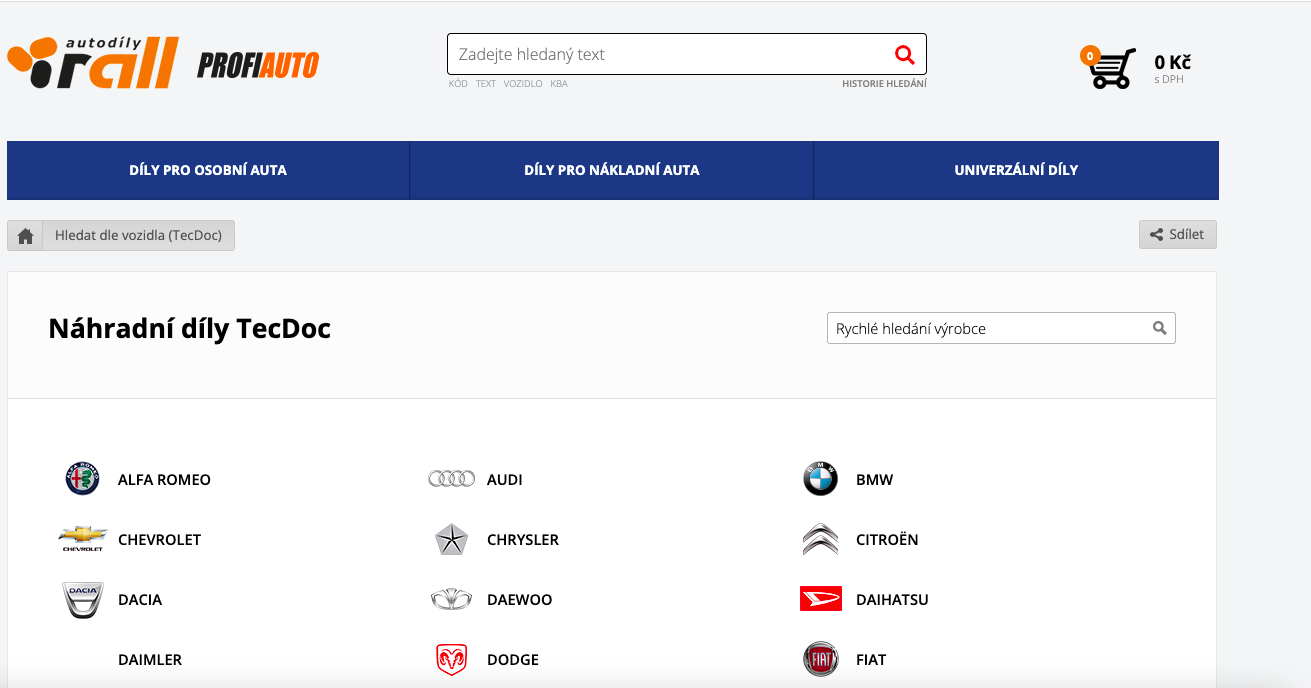Screen dimensions: 1311x688
Task: Click the Sdílet share button
Action: pos(1178,235)
